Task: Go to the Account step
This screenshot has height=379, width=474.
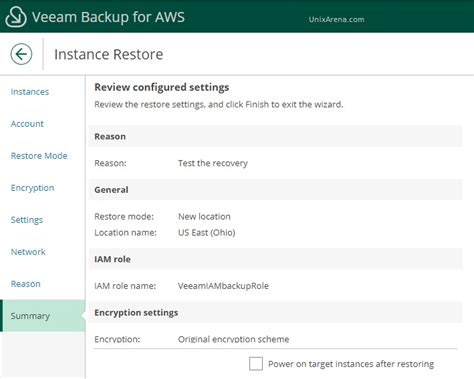Action: click(27, 124)
